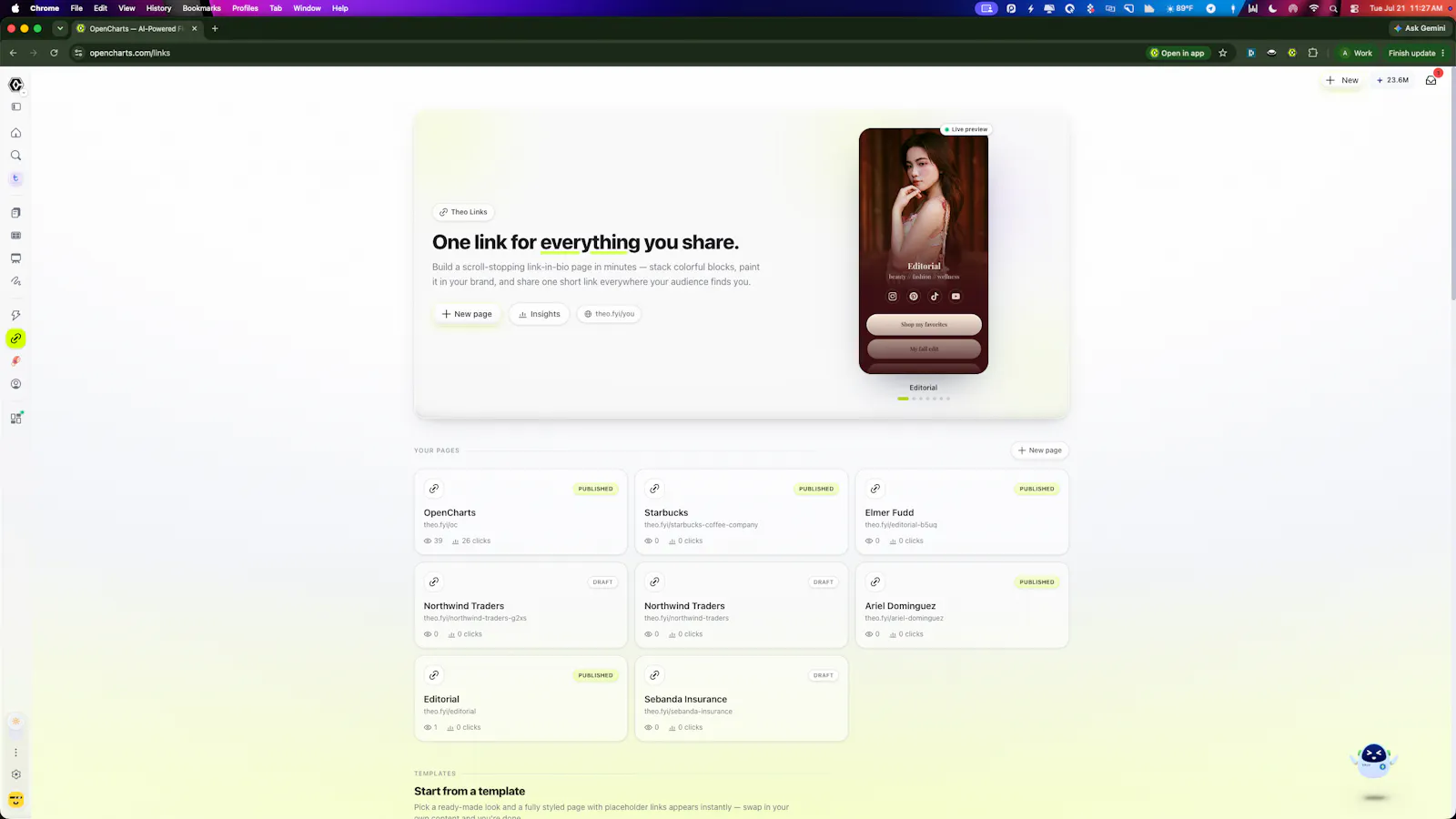Open the Profiles menu
The image size is (1456, 819).
click(x=245, y=8)
